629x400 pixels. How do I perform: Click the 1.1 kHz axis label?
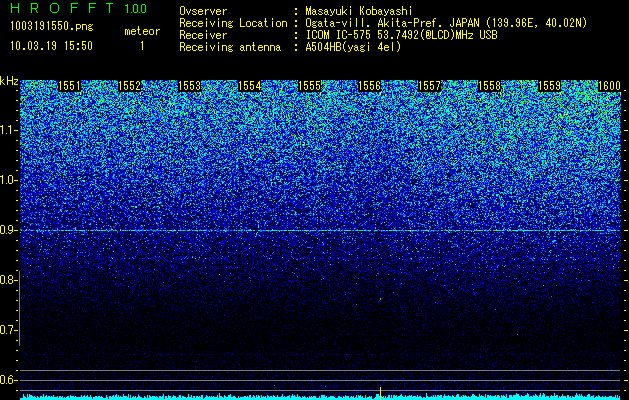9,130
